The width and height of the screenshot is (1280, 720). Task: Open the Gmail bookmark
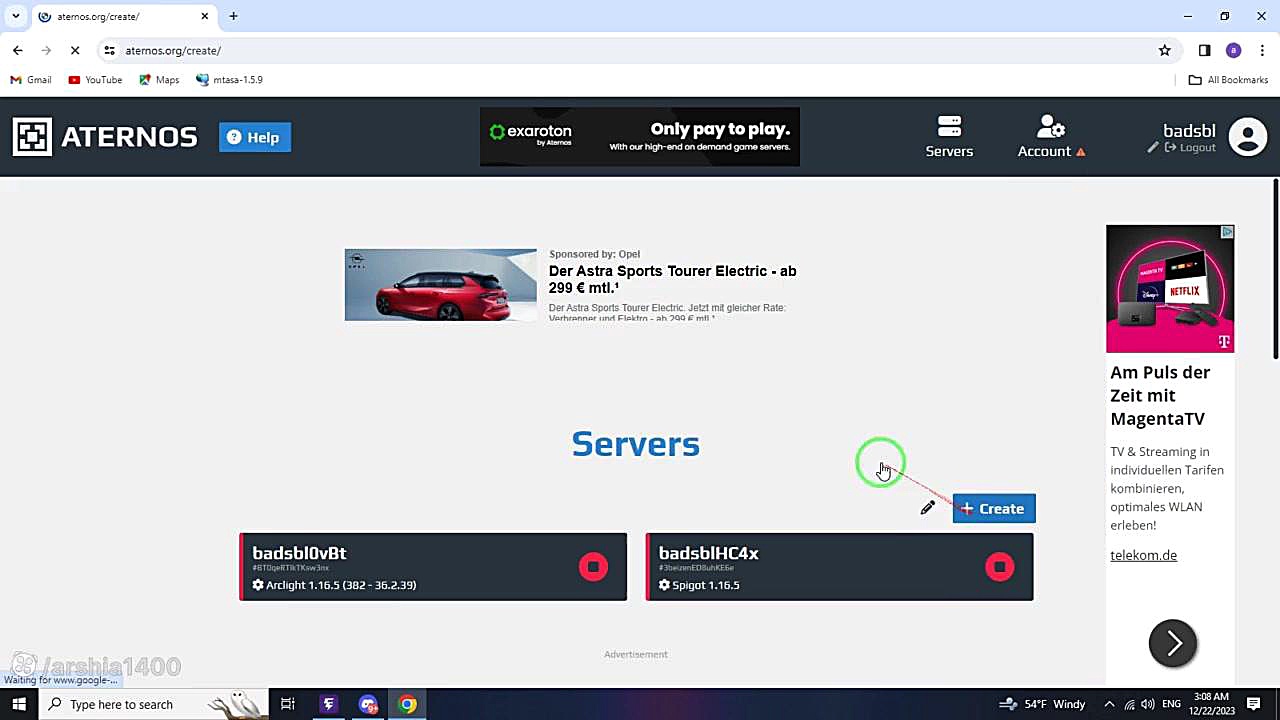31,80
